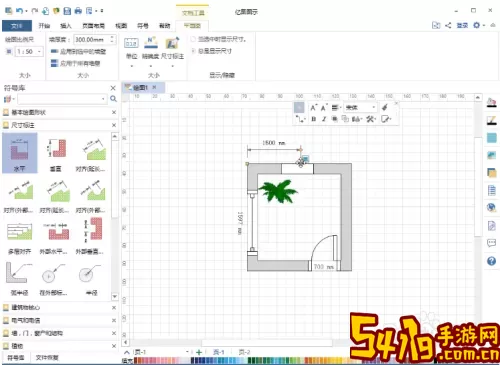Open the 宋体 font dropdown in floating toolbar
500x365 pixels.
coord(374,107)
